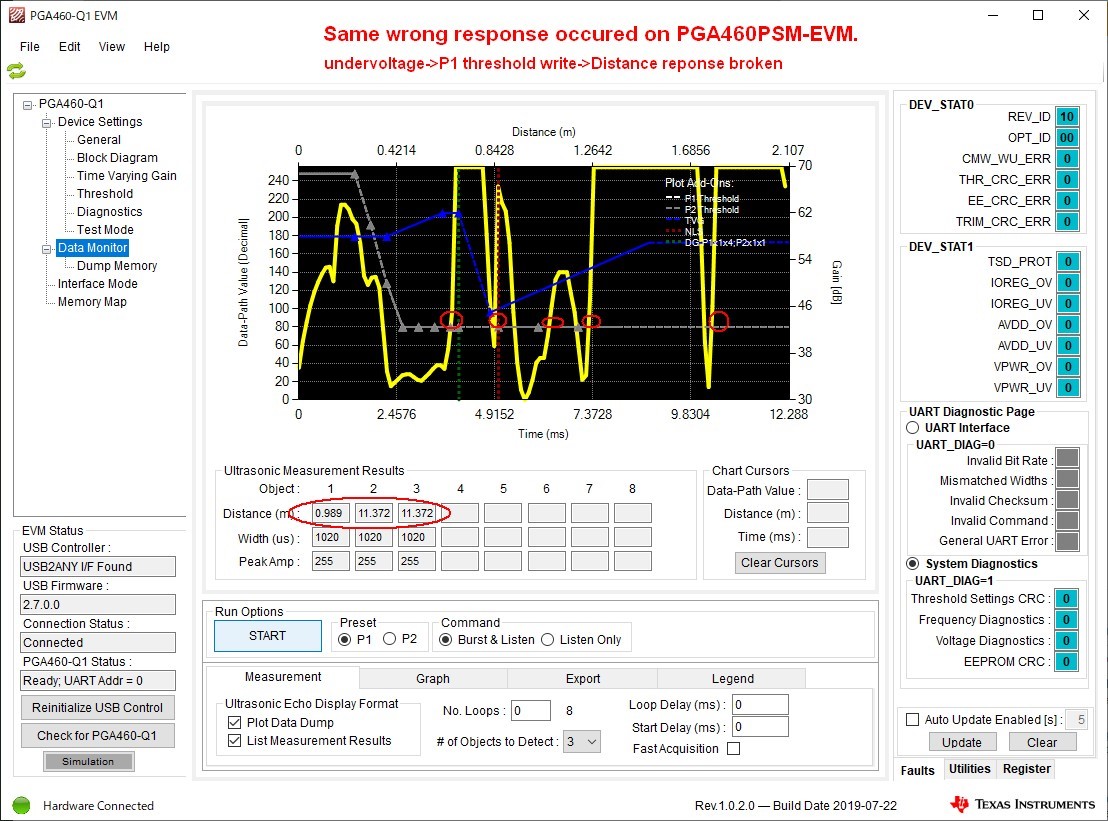Click the Object 1 Width (us) field
Viewport: 1108px width, 821px height.
[331, 538]
